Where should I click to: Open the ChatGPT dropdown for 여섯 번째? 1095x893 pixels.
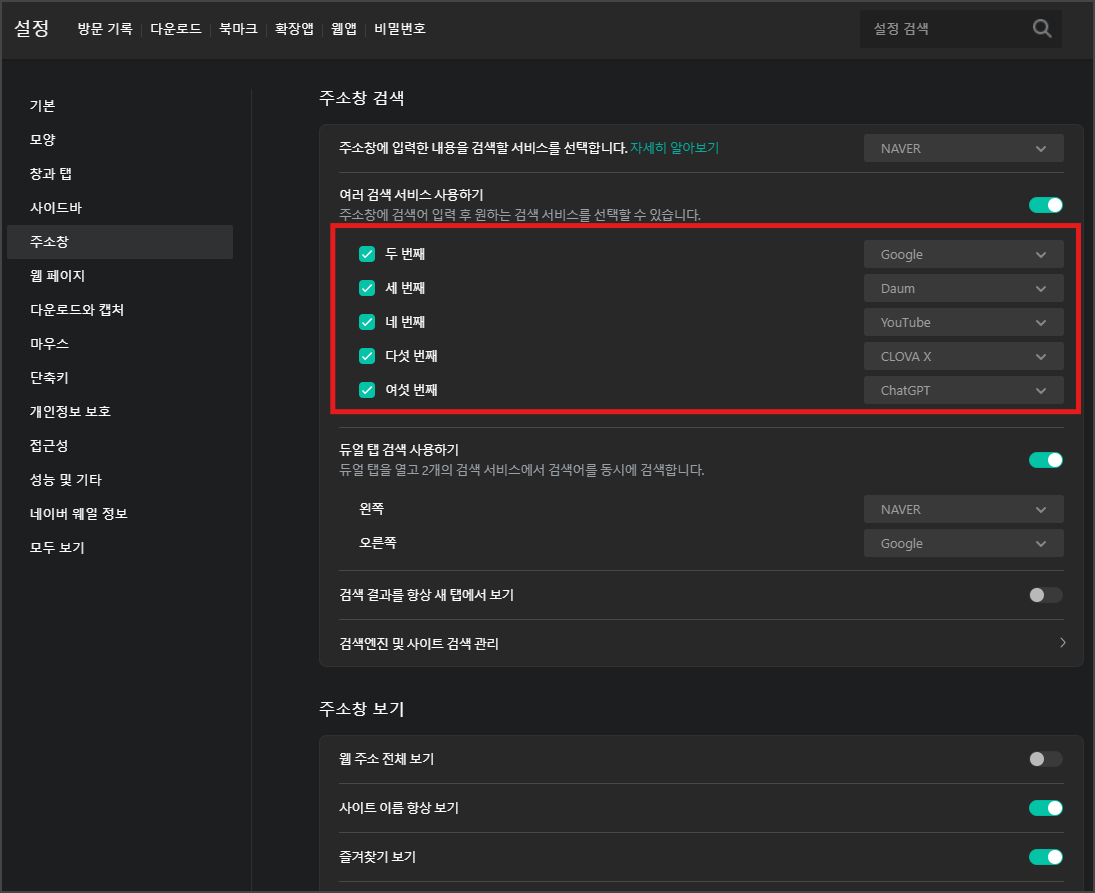[962, 390]
